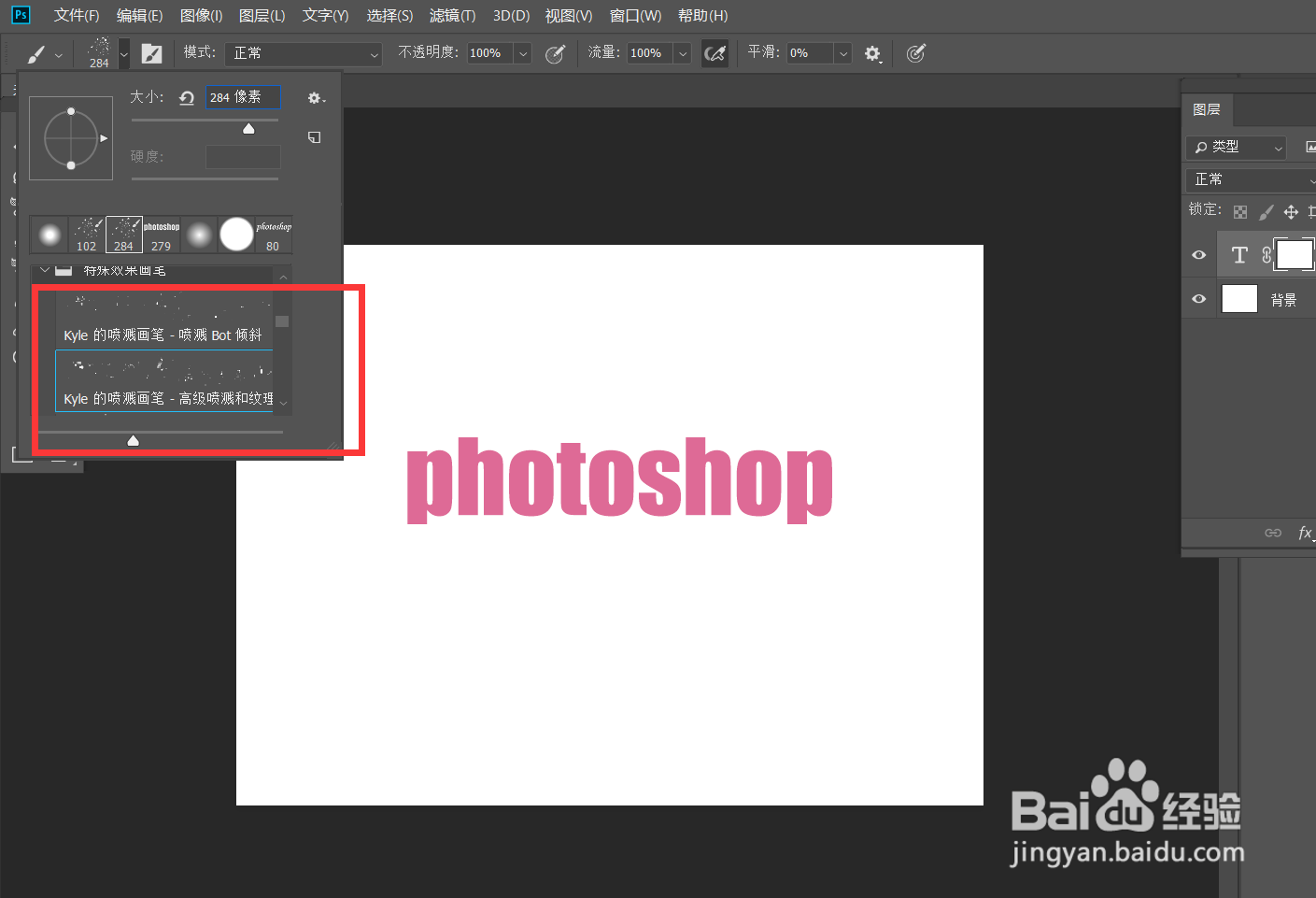Select Kyle 高级喷溅和纹理 brush
The width and height of the screenshot is (1316, 898).
click(x=164, y=381)
